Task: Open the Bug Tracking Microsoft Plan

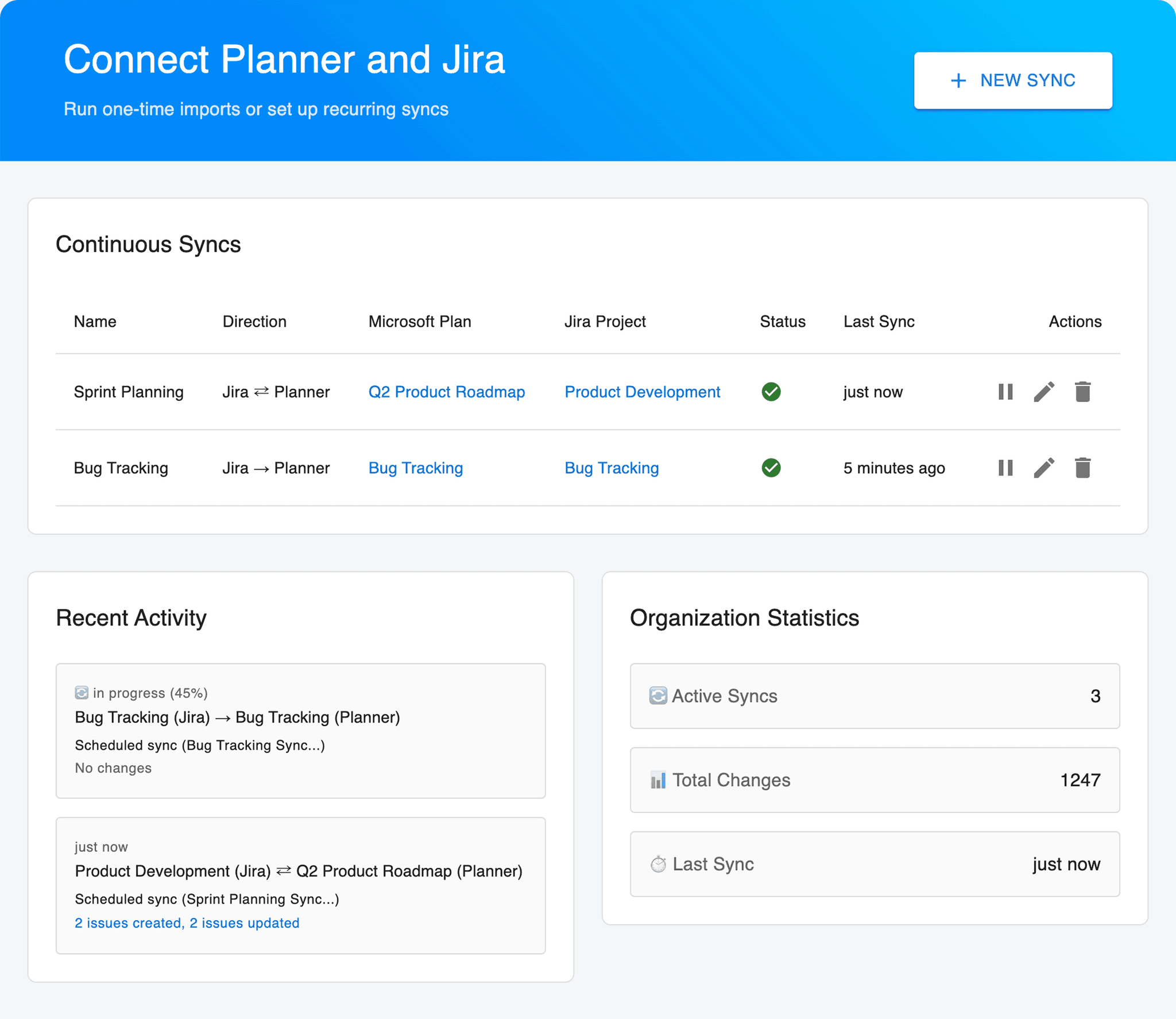Action: 415,468
